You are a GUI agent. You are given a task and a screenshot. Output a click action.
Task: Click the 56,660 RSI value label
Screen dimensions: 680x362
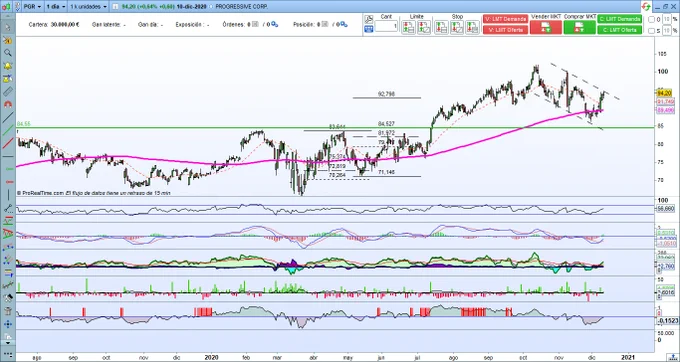(666, 209)
